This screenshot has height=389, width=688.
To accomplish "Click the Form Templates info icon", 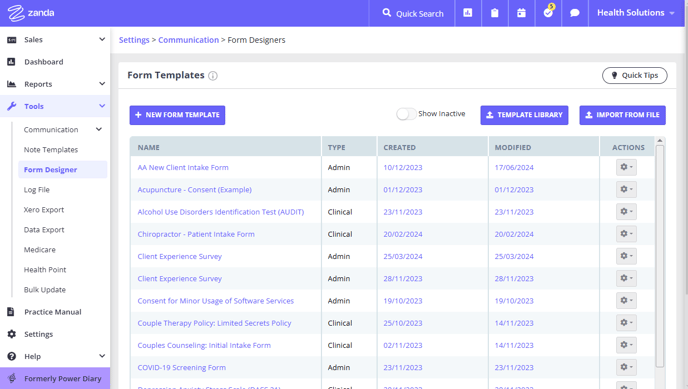I will coord(213,76).
